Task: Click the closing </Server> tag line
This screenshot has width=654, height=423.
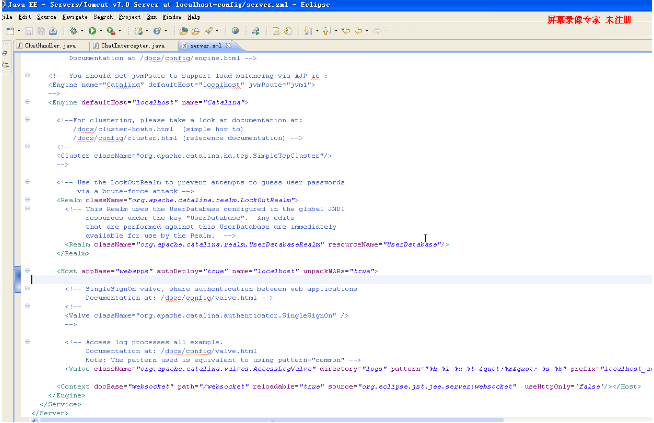Action: pos(50,413)
